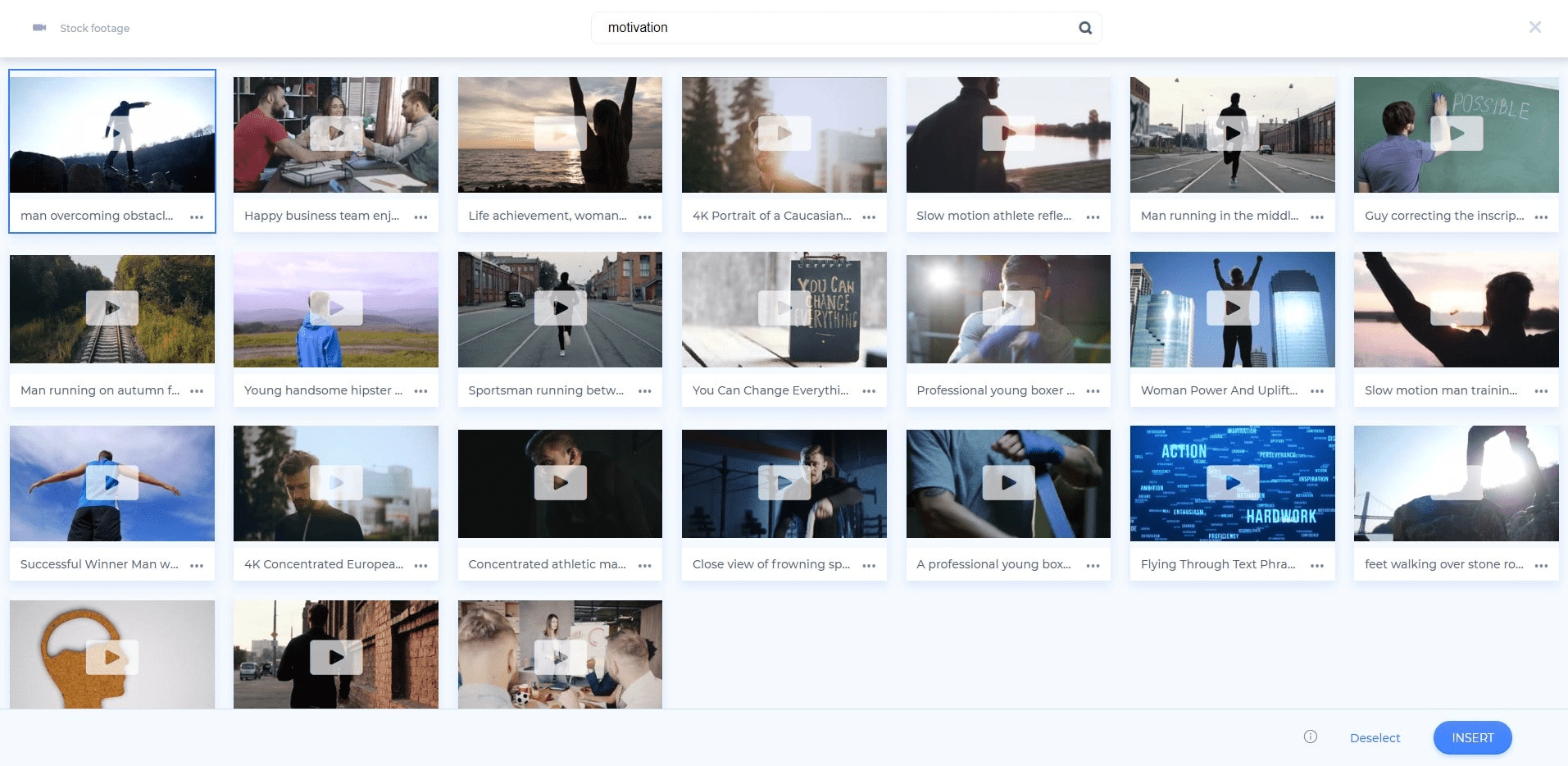Play the "feet walking over stone" clip

click(x=1456, y=483)
